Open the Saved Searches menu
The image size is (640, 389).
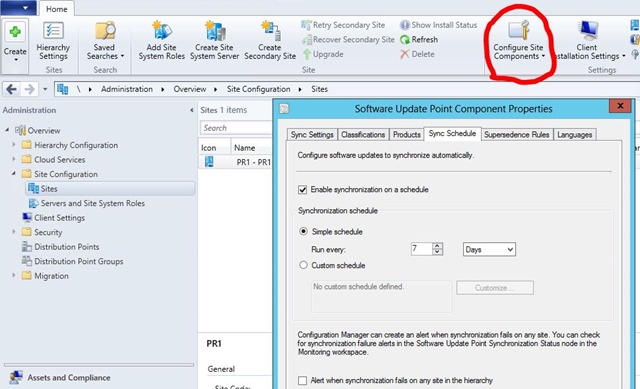pos(105,41)
